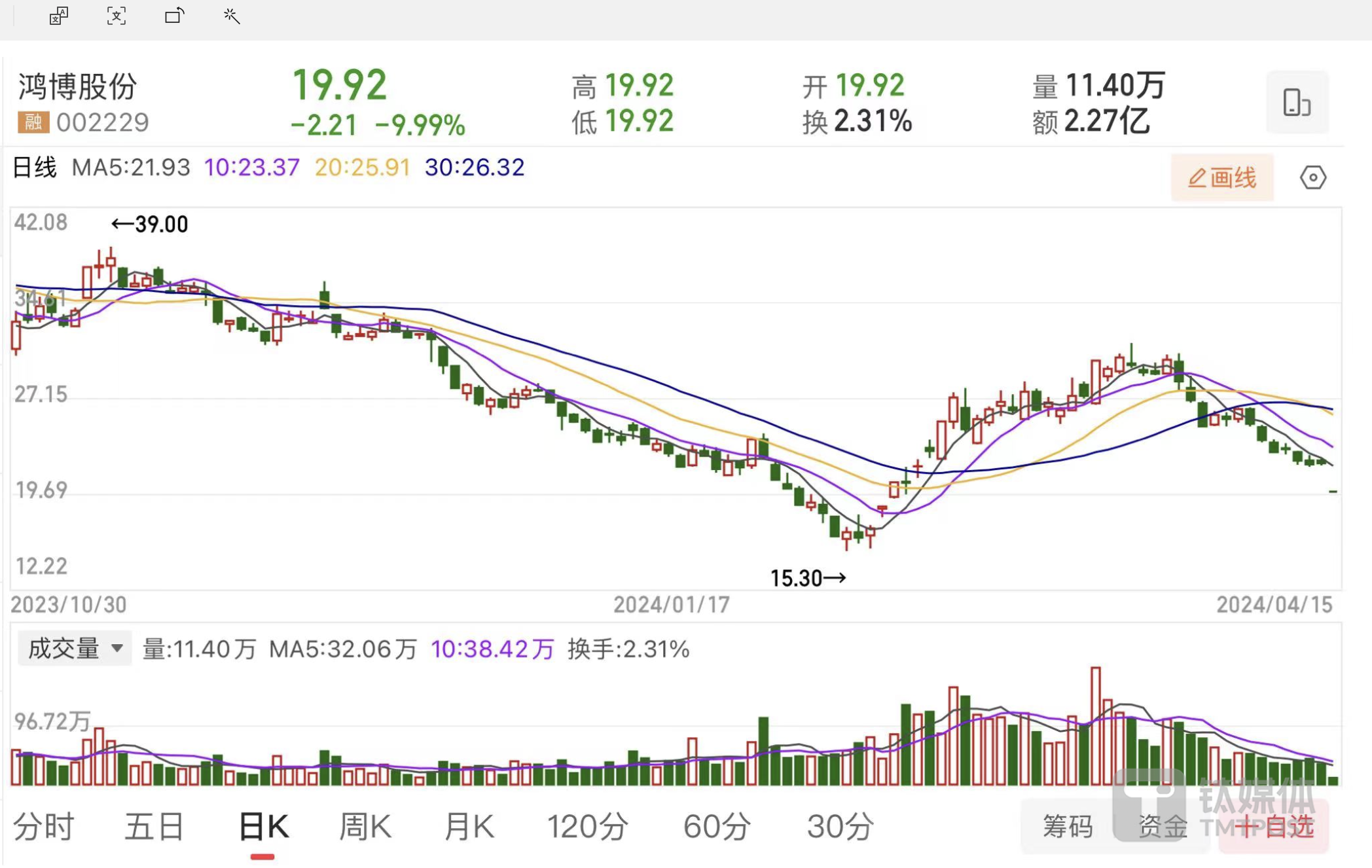The height and width of the screenshot is (868, 1372).
Task: Click the 画线 draw line button
Action: 1222,177
